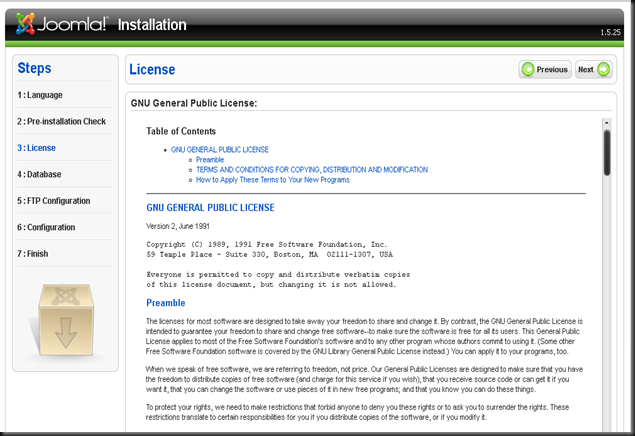Click the Joomla! logo in header
Viewport: 635px width, 436px height.
62,23
